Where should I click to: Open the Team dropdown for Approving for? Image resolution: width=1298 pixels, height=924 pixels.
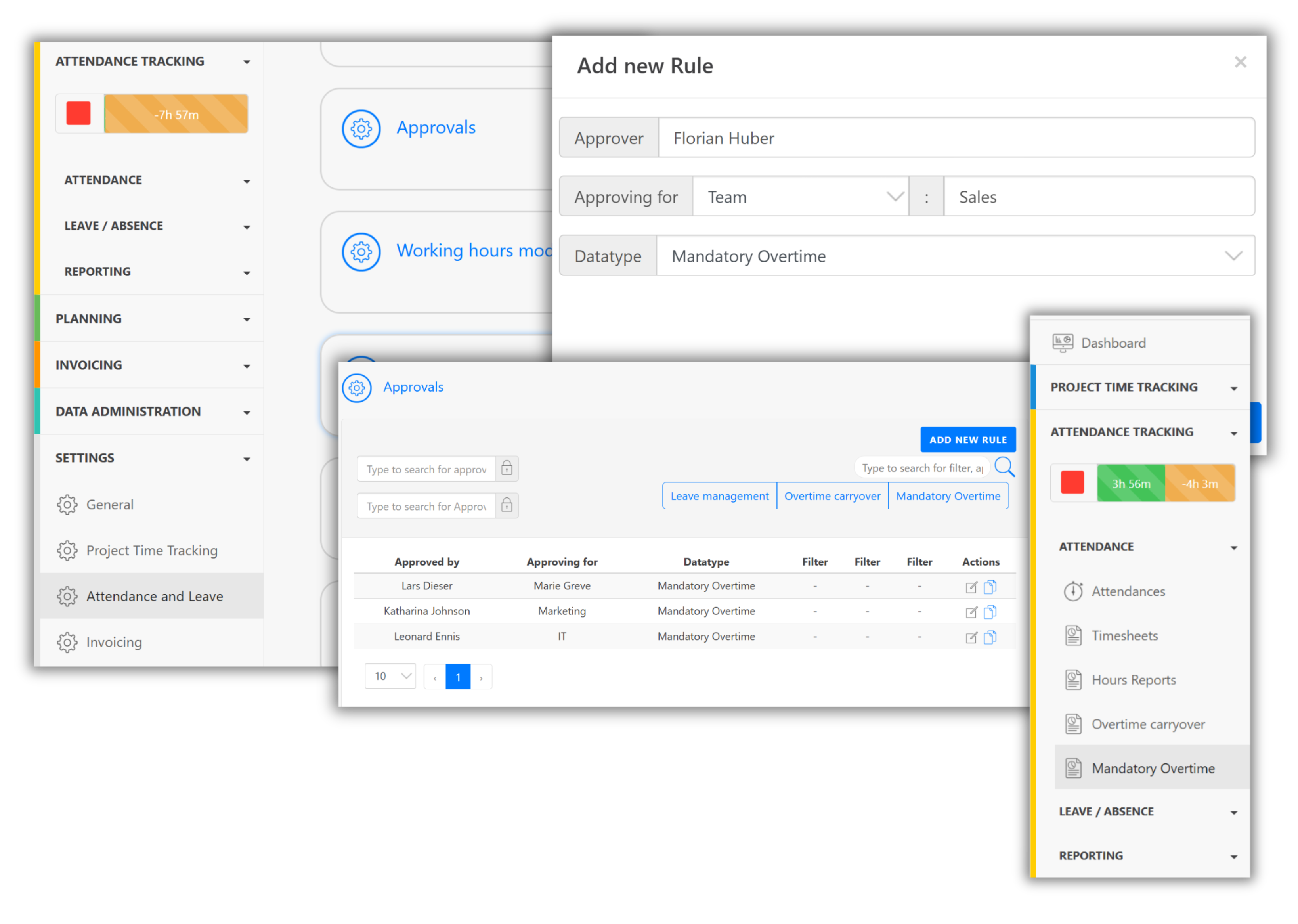pyautogui.click(x=800, y=197)
